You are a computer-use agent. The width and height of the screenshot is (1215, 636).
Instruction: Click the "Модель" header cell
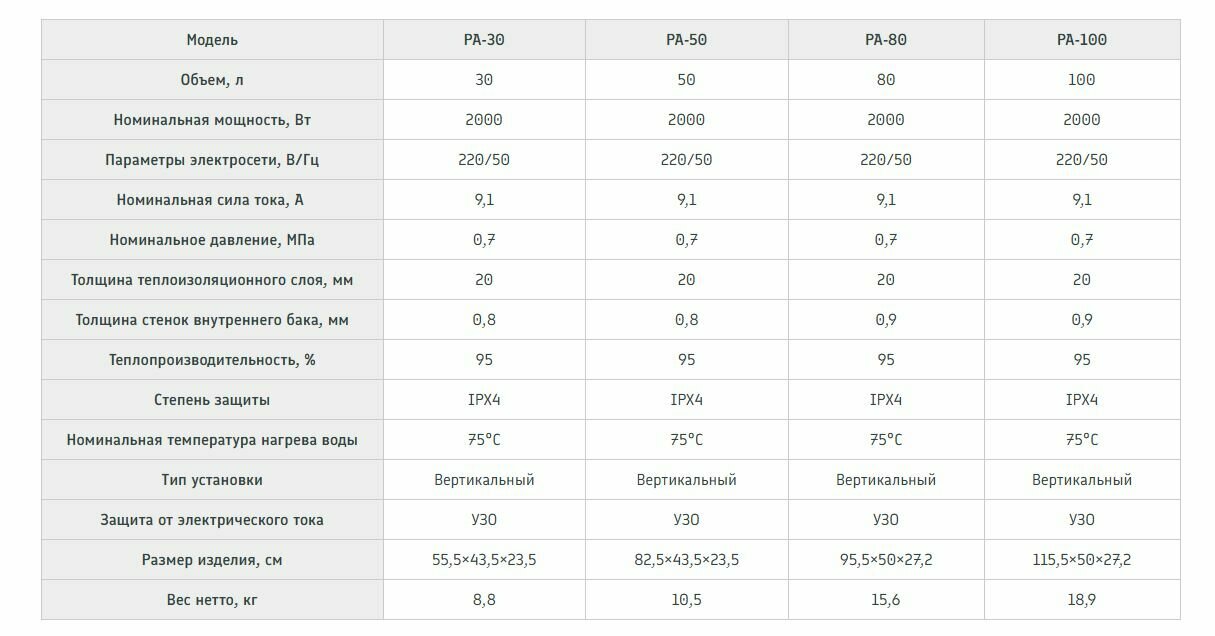pyautogui.click(x=212, y=40)
